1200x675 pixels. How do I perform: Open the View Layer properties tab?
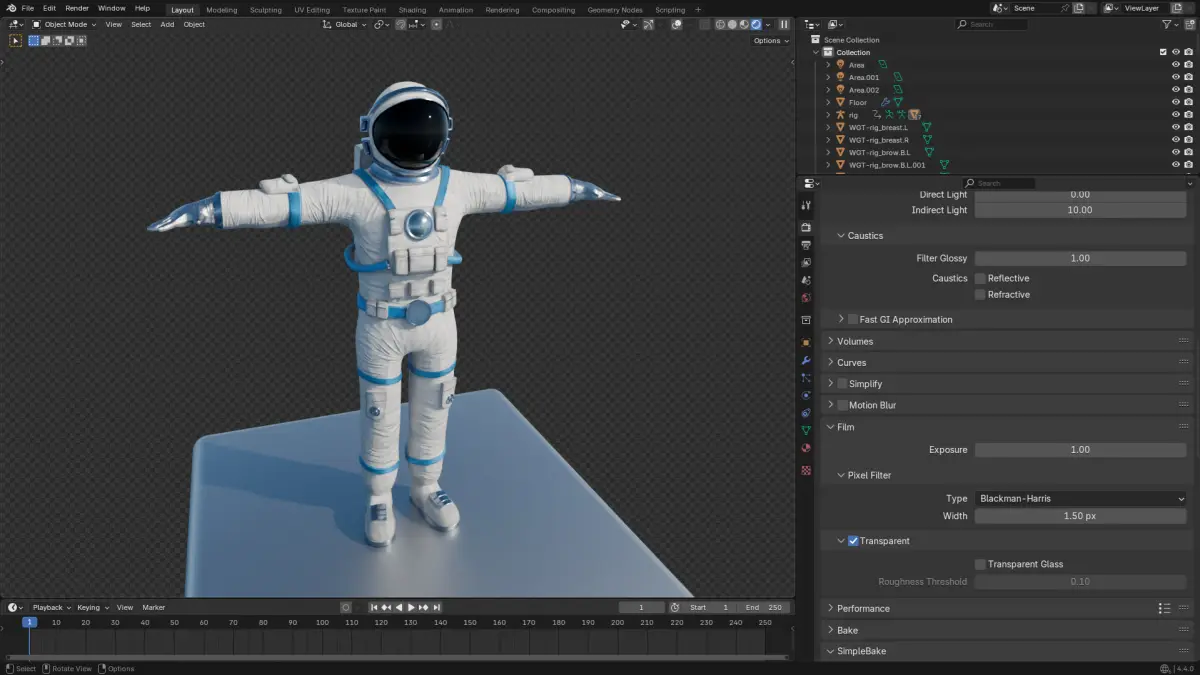[806, 263]
